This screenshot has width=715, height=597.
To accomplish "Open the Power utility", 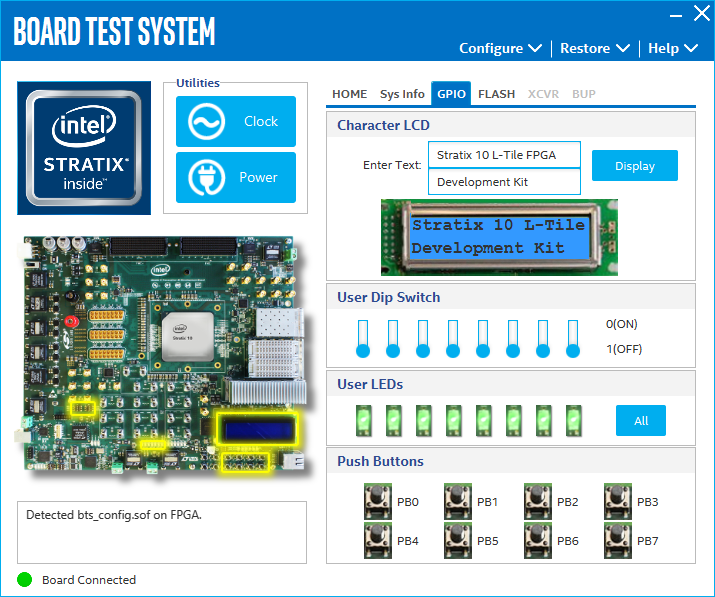I will tap(236, 177).
